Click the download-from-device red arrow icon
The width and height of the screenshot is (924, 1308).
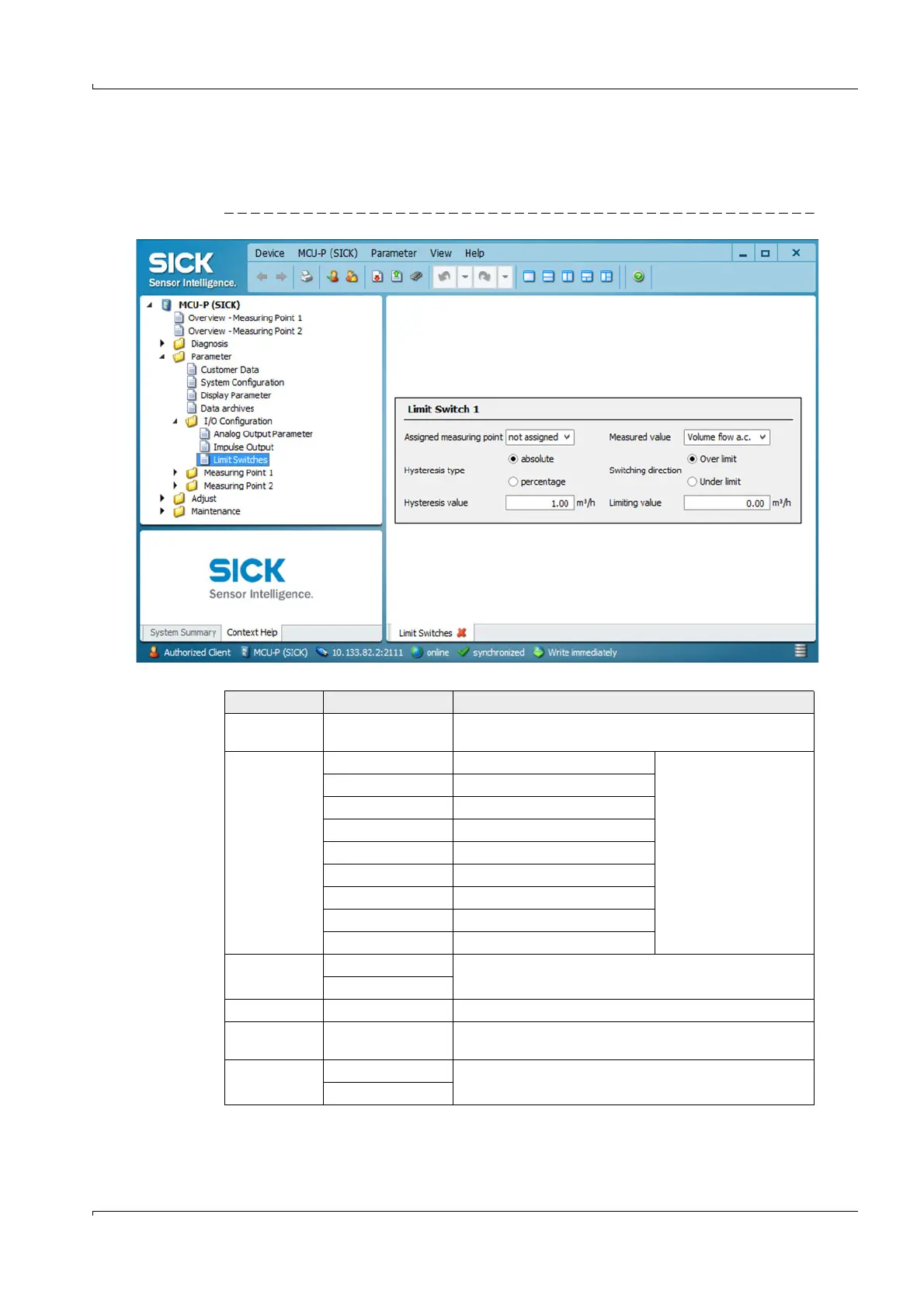377,277
